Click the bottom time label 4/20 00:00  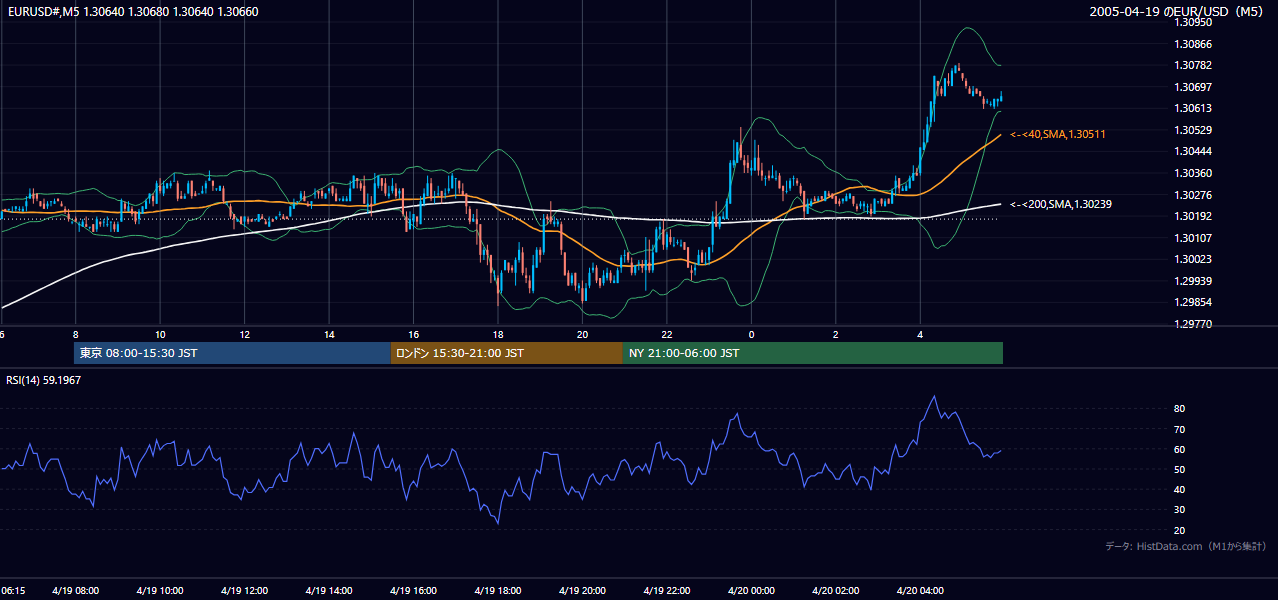(751, 591)
